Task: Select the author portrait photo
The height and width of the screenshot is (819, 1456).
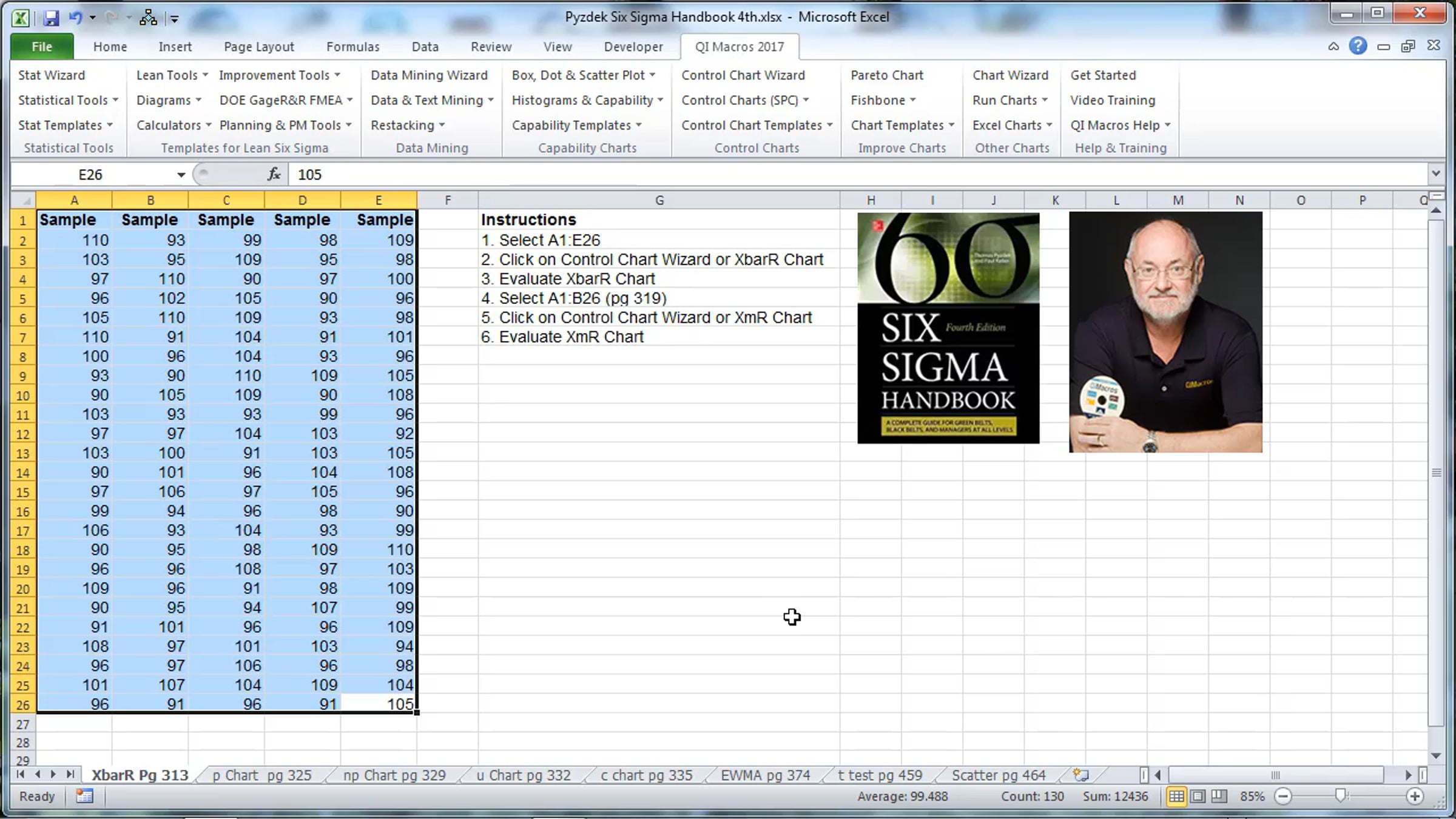Action: [1165, 332]
